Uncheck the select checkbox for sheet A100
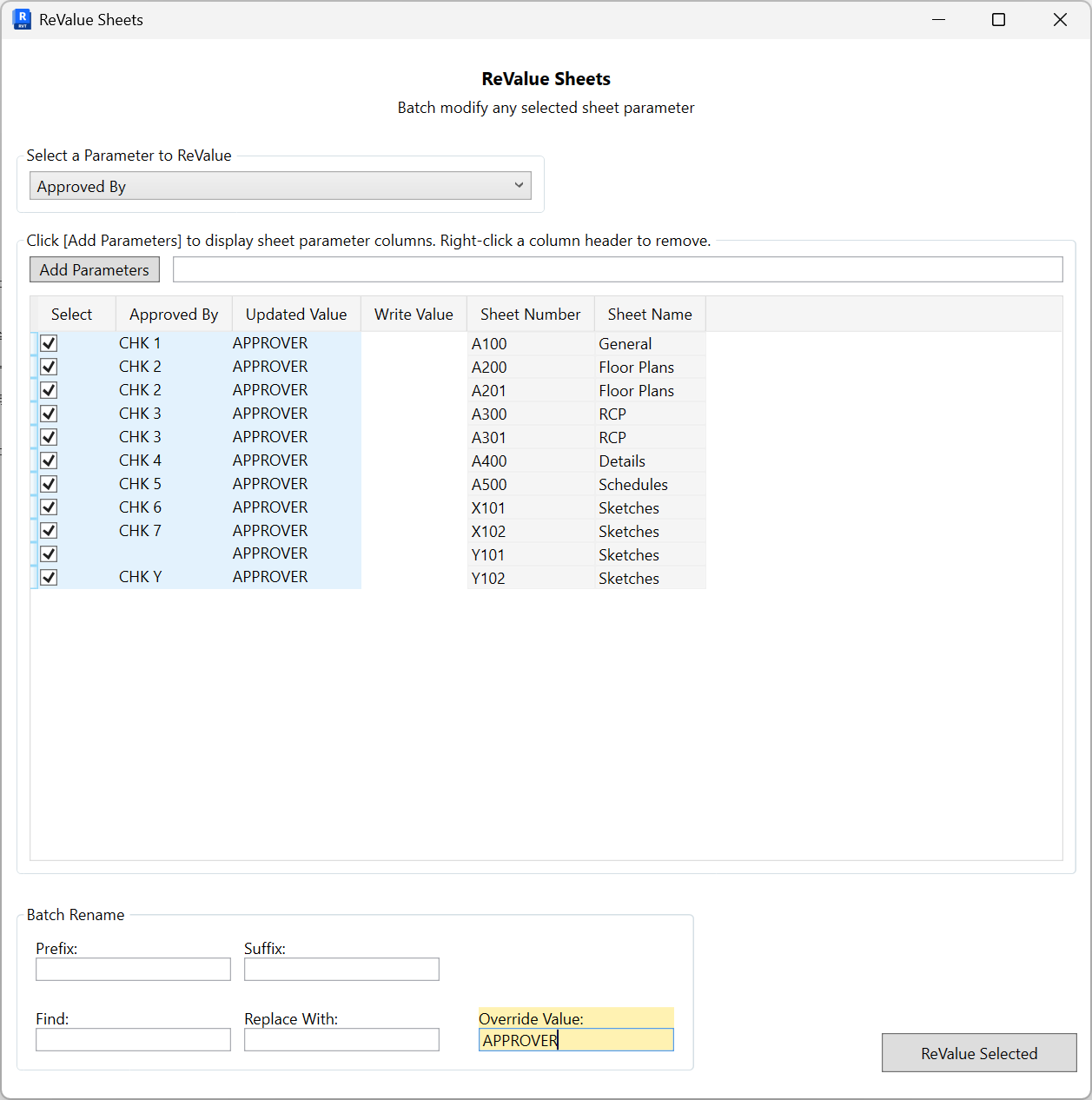 (x=49, y=343)
